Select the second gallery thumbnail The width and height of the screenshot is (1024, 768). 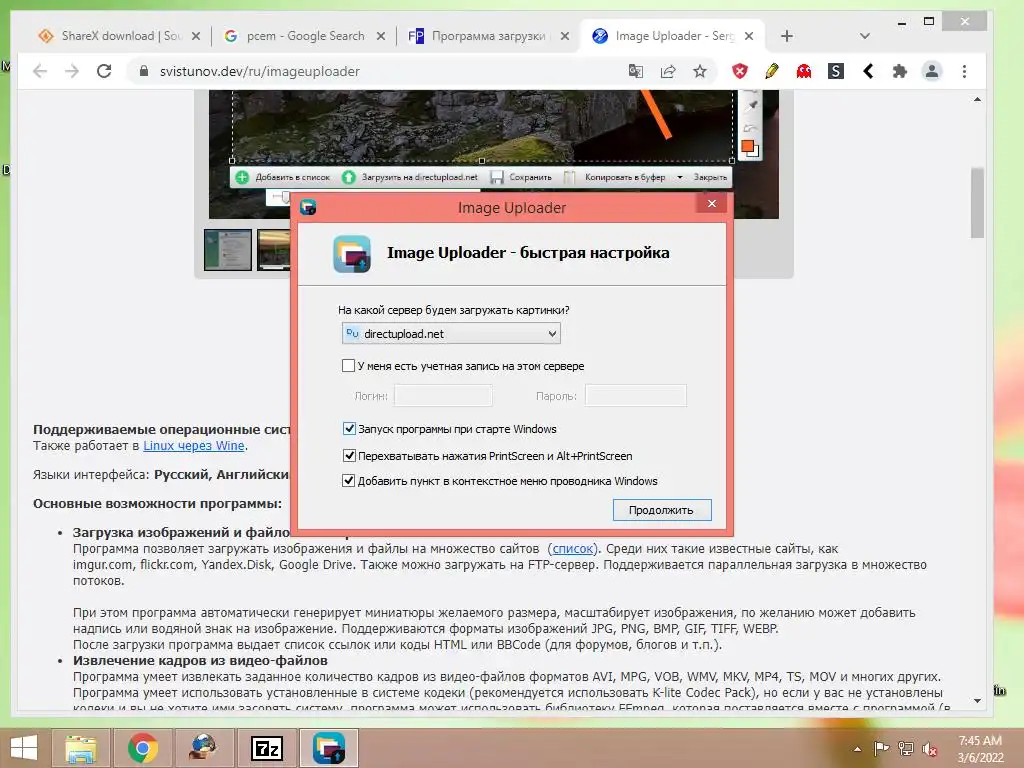(x=274, y=249)
